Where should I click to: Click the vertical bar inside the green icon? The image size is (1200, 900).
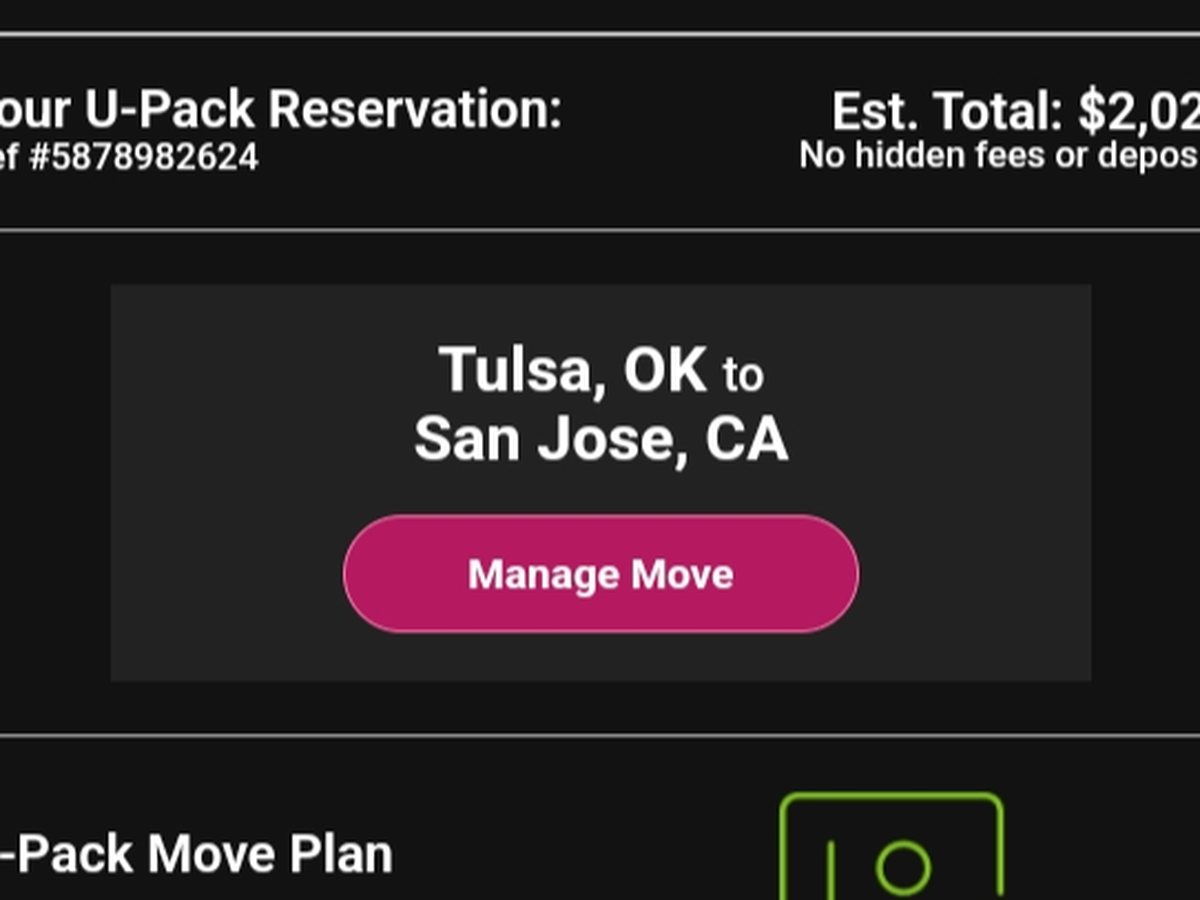point(830,870)
